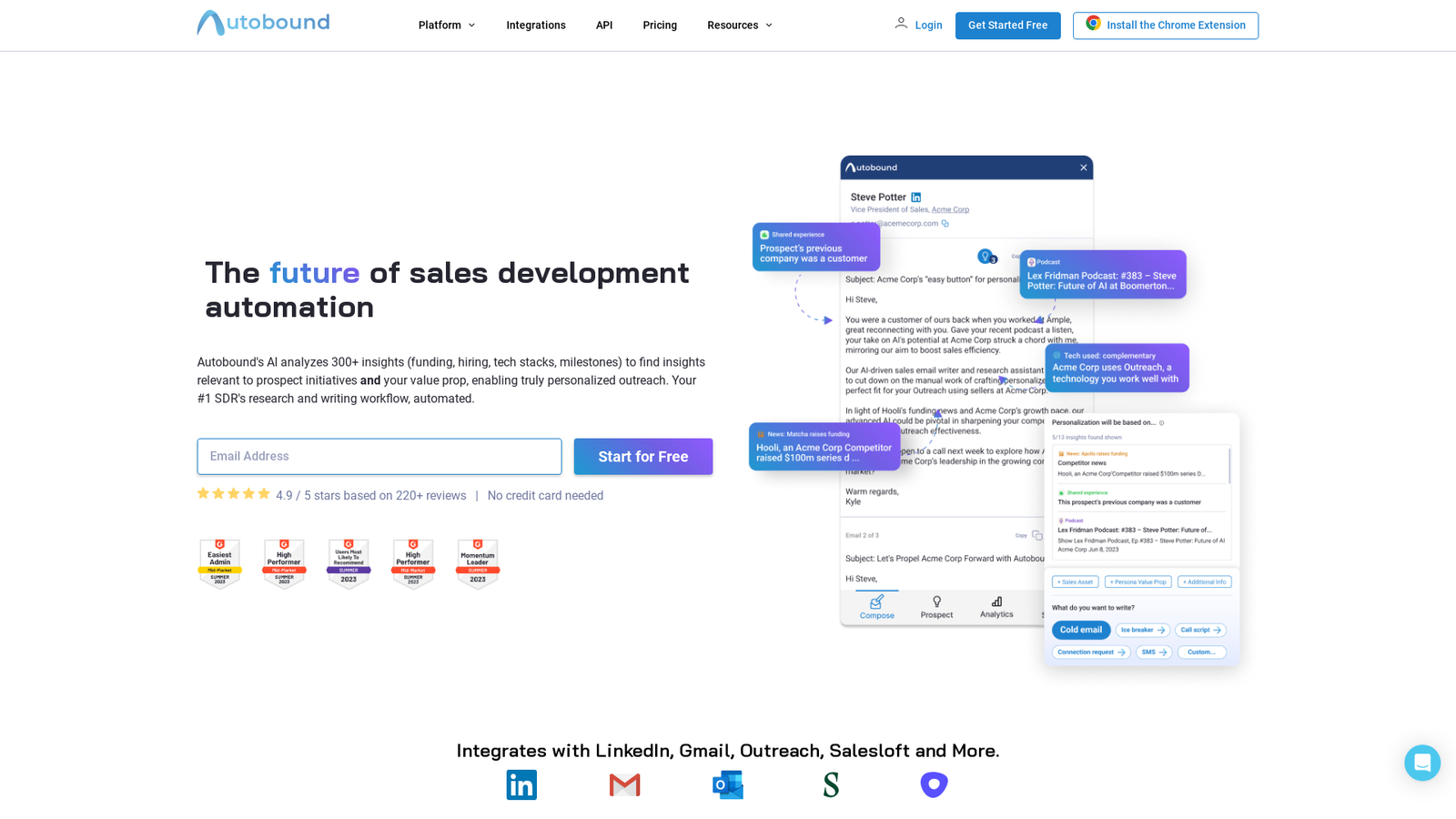Click the + Additional Info button
The image size is (1456, 819).
pyautogui.click(x=1205, y=581)
